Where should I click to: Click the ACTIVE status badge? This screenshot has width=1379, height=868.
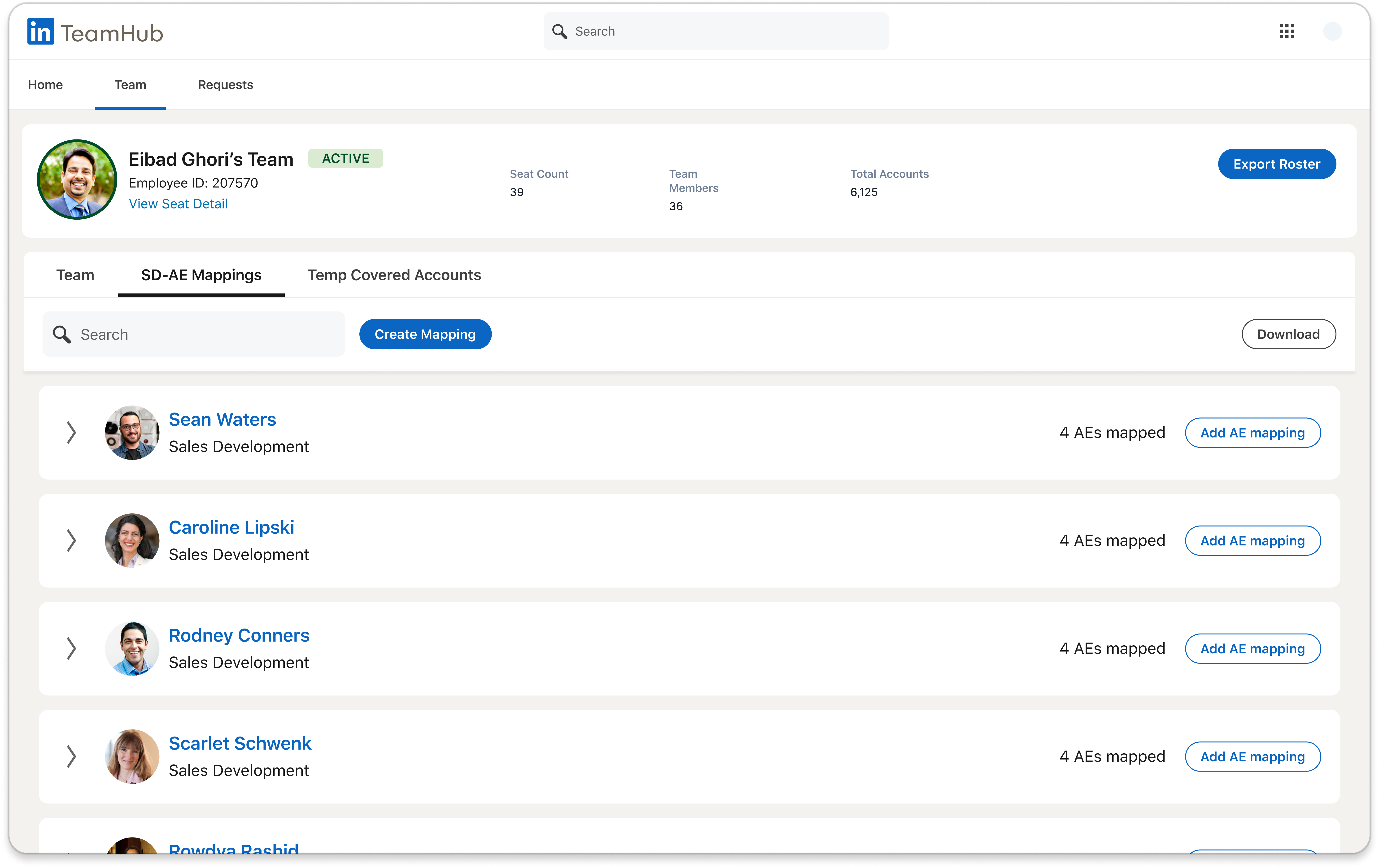click(345, 158)
